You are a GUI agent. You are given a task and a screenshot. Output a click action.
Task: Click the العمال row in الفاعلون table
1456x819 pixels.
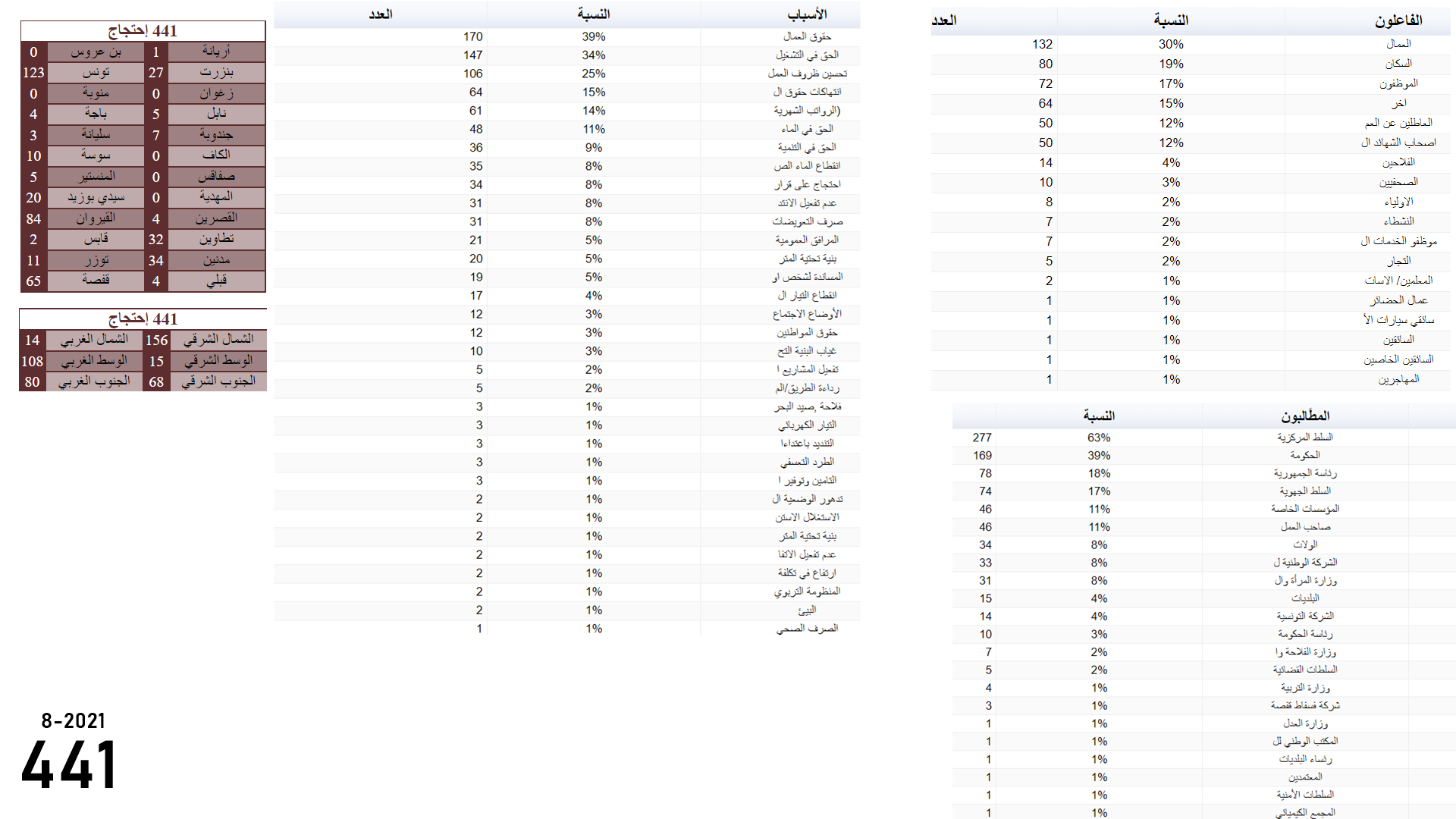(x=1398, y=44)
